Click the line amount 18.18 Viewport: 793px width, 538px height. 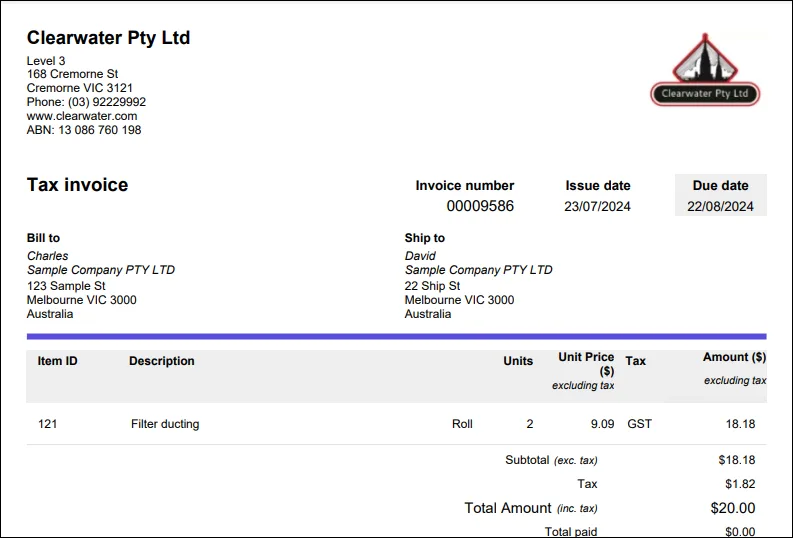click(x=740, y=424)
